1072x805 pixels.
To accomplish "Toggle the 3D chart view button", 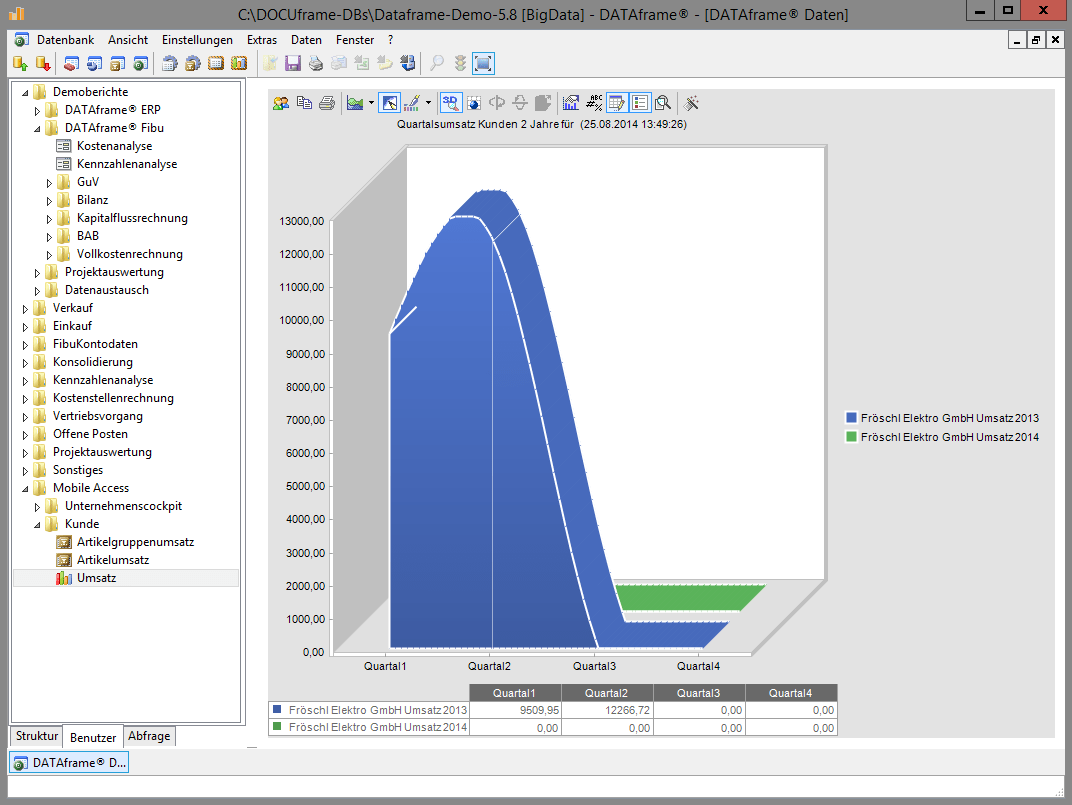I will pyautogui.click(x=450, y=102).
